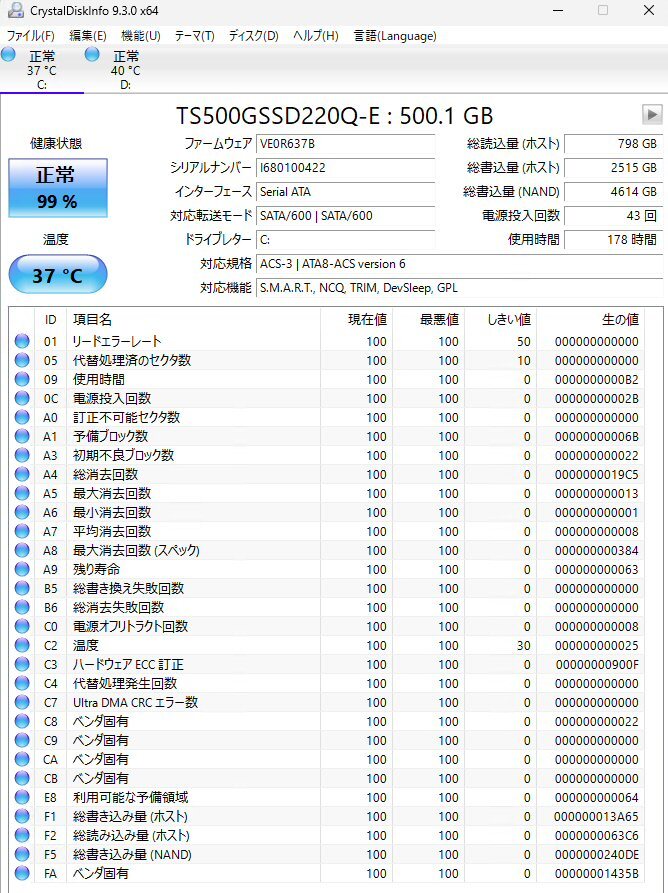668x893 pixels.
Task: Click the drive letter field C:
Action: (x=346, y=240)
